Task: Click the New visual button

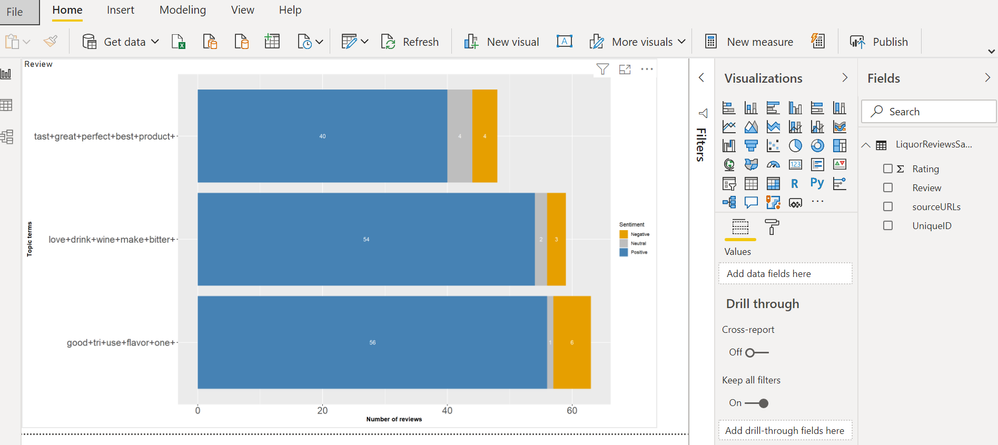Action: pyautogui.click(x=501, y=42)
